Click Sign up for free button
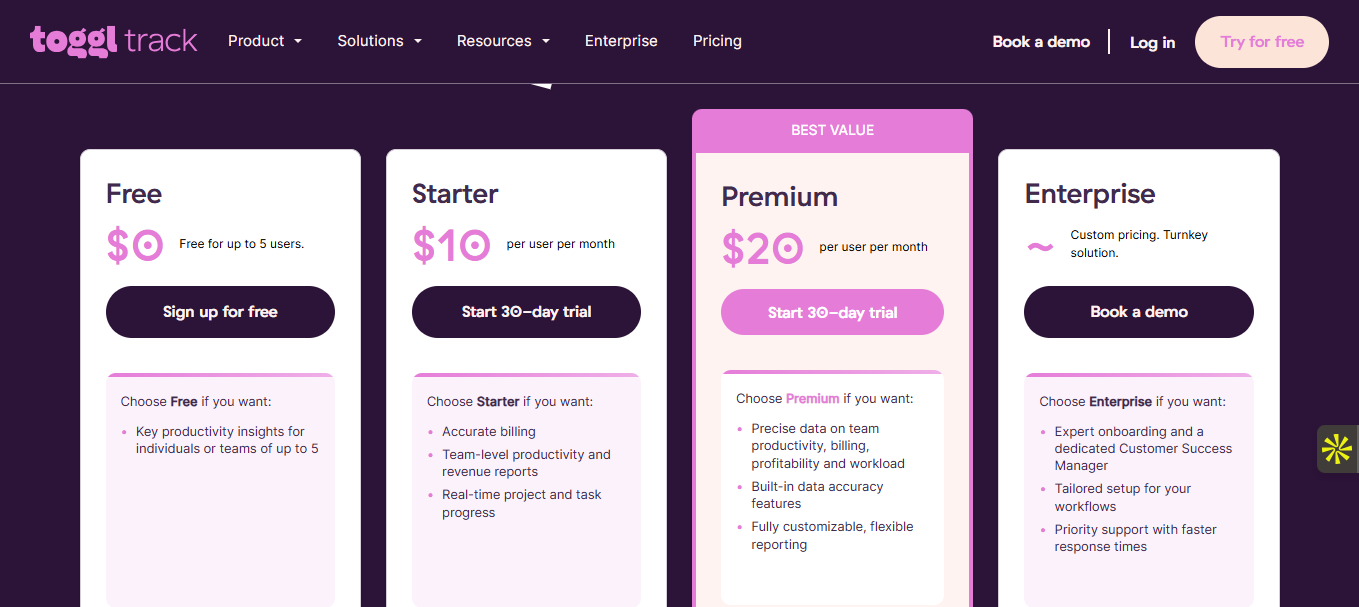The image size is (1359, 607). tap(220, 312)
